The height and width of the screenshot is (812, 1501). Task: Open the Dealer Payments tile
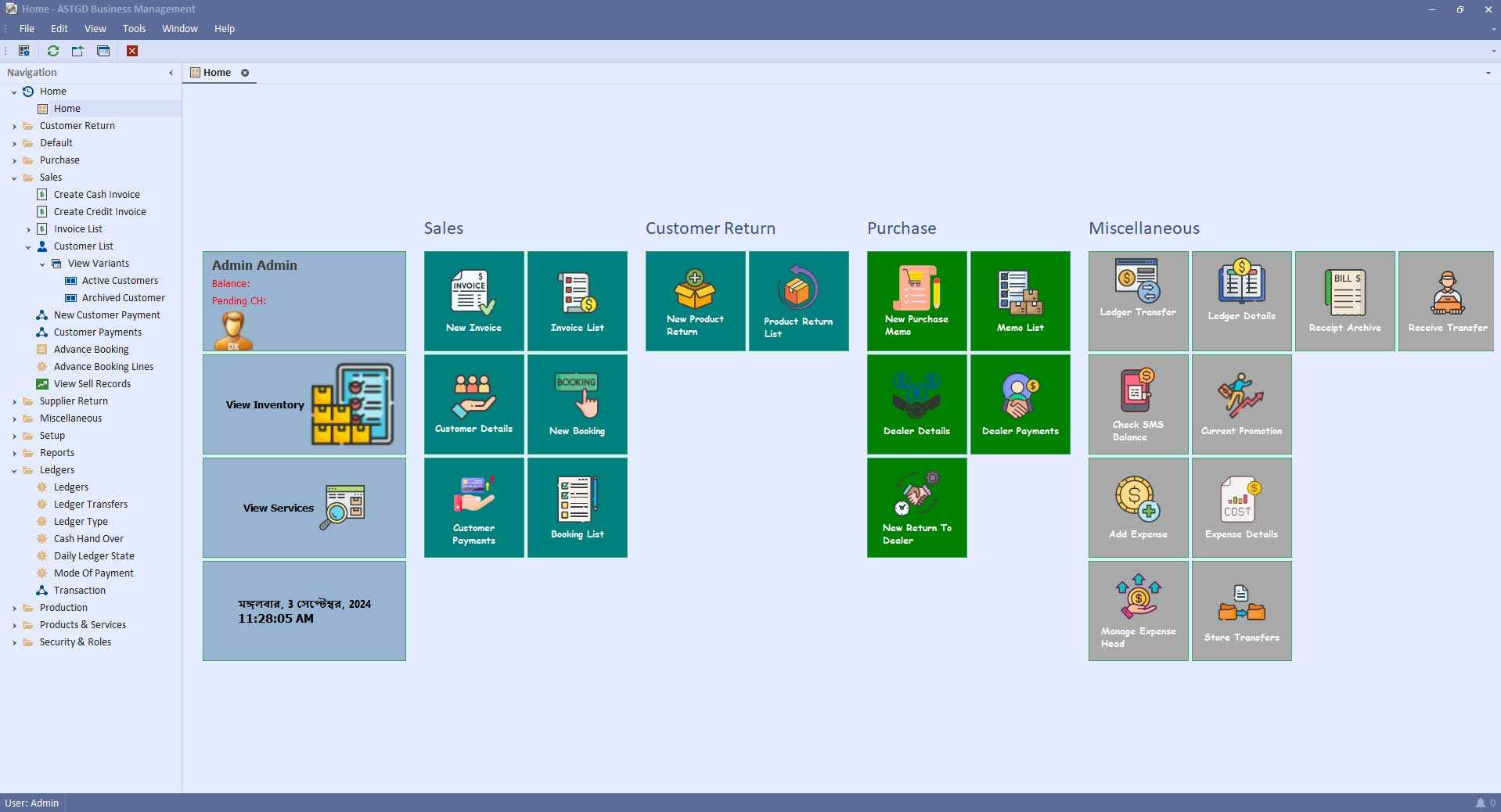pos(1020,404)
